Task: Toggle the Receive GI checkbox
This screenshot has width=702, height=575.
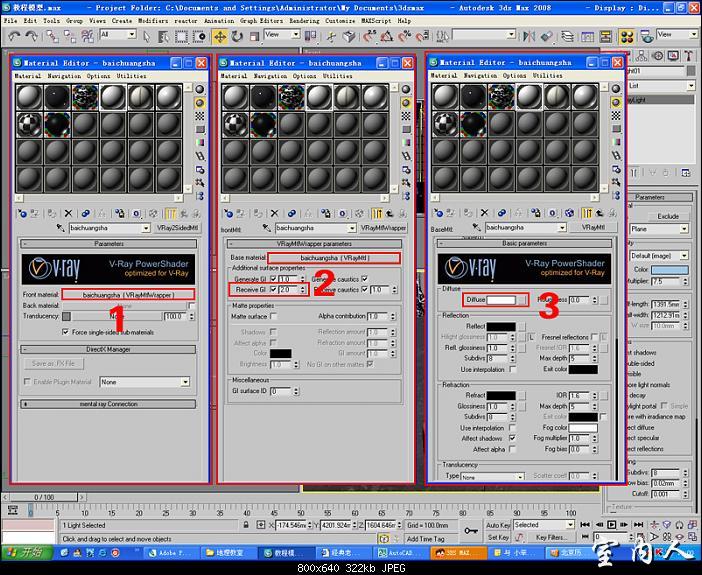Action: [x=273, y=290]
